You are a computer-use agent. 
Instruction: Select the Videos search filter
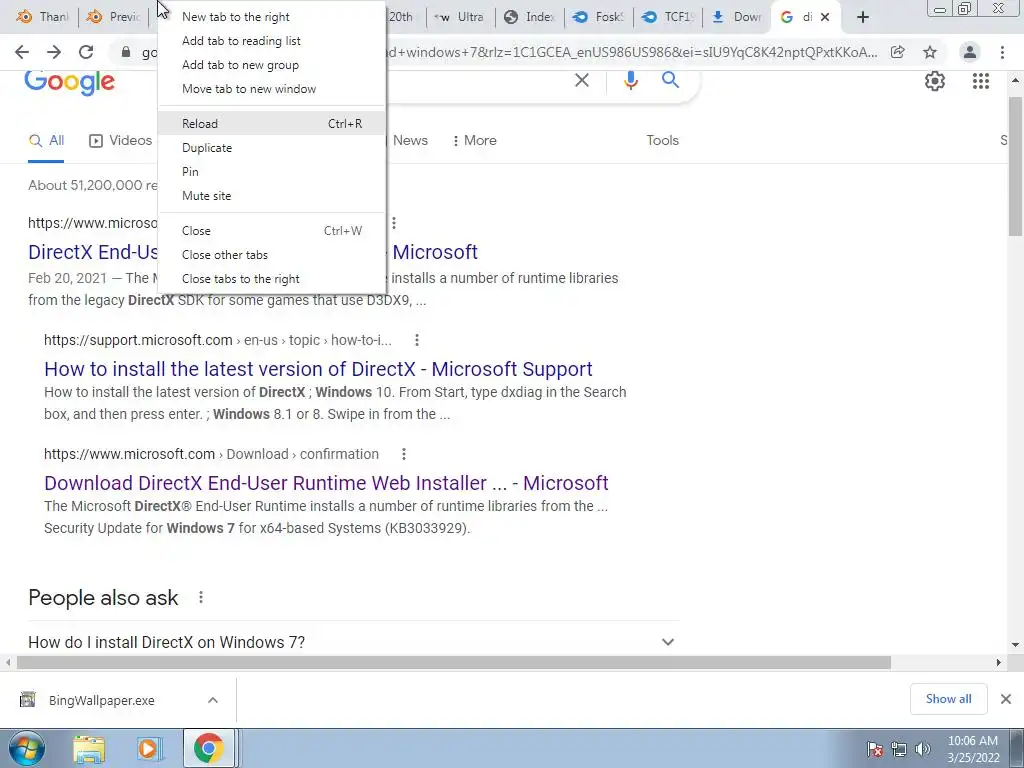pyautogui.click(x=121, y=140)
